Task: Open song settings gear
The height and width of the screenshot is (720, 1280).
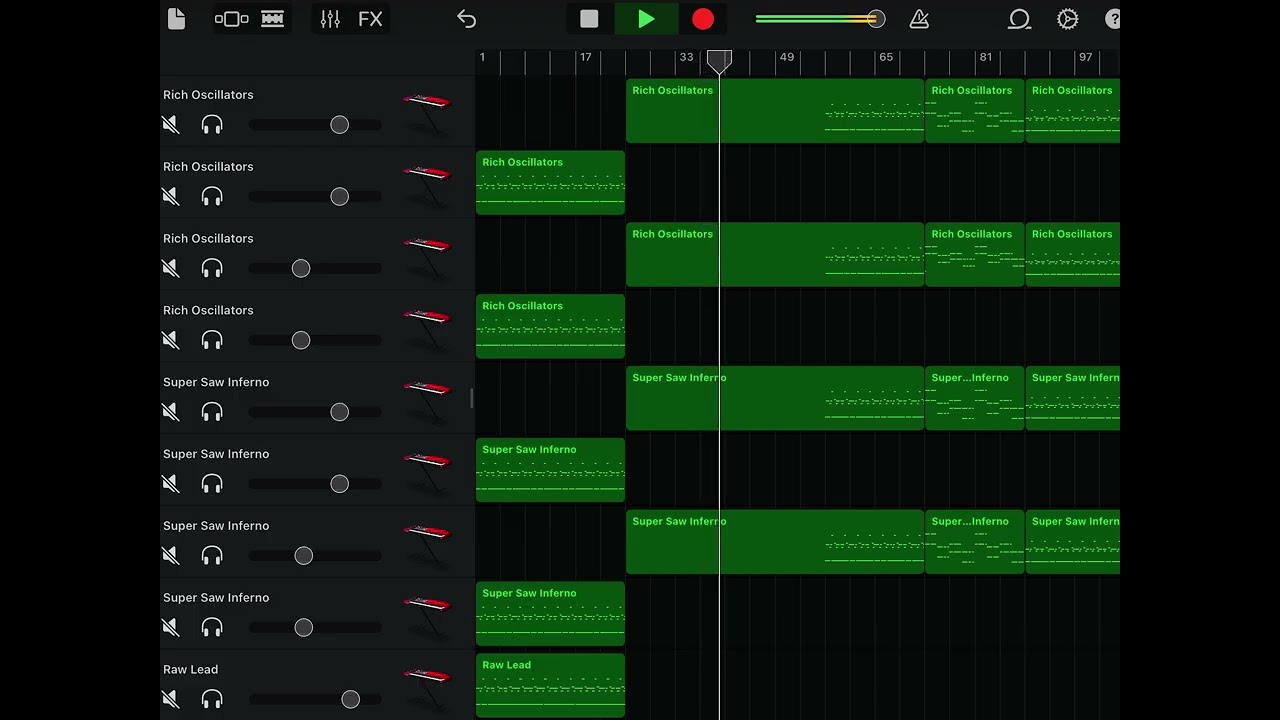Action: [x=1068, y=19]
